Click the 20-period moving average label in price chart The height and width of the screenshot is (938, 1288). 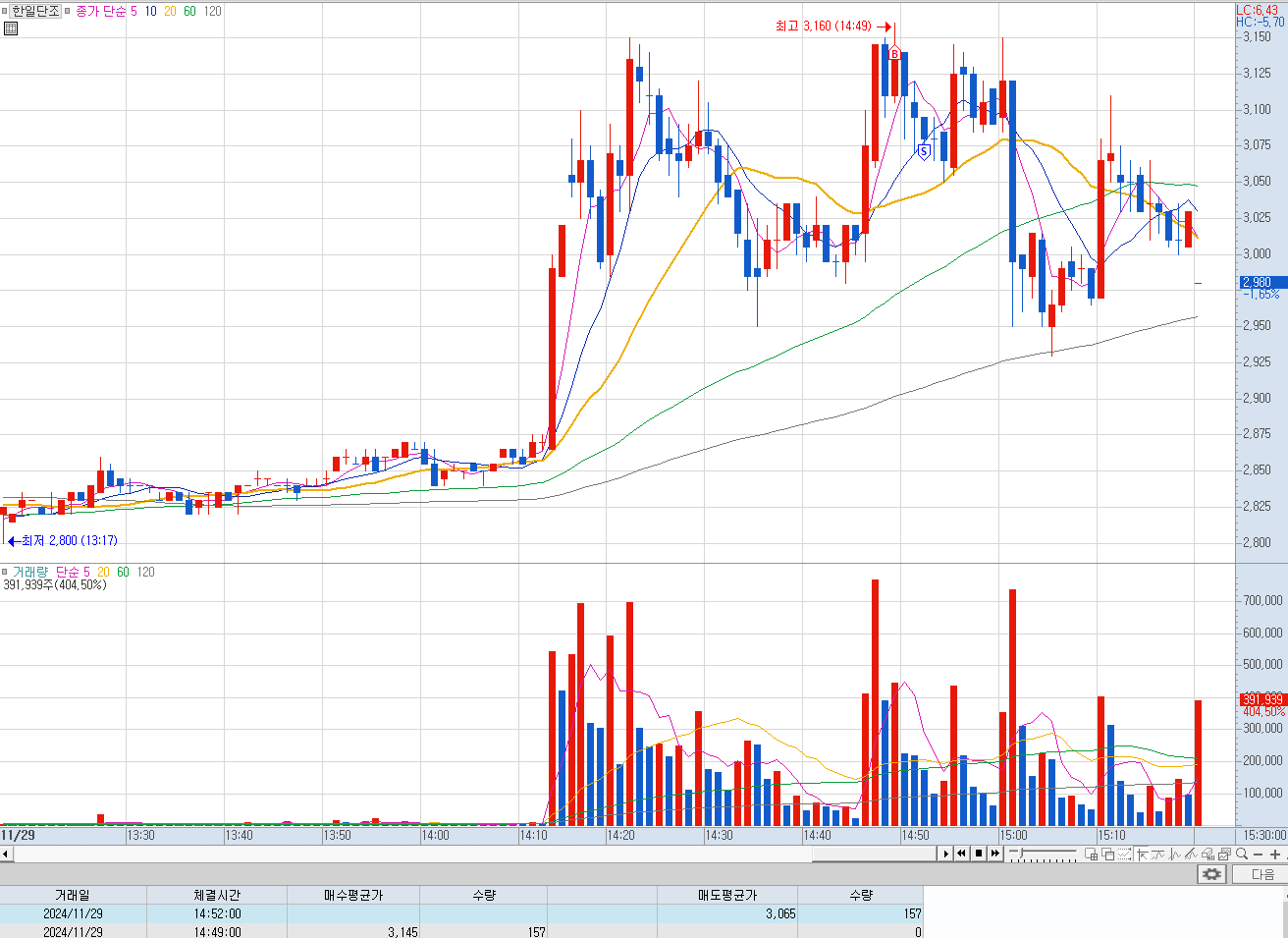170,11
